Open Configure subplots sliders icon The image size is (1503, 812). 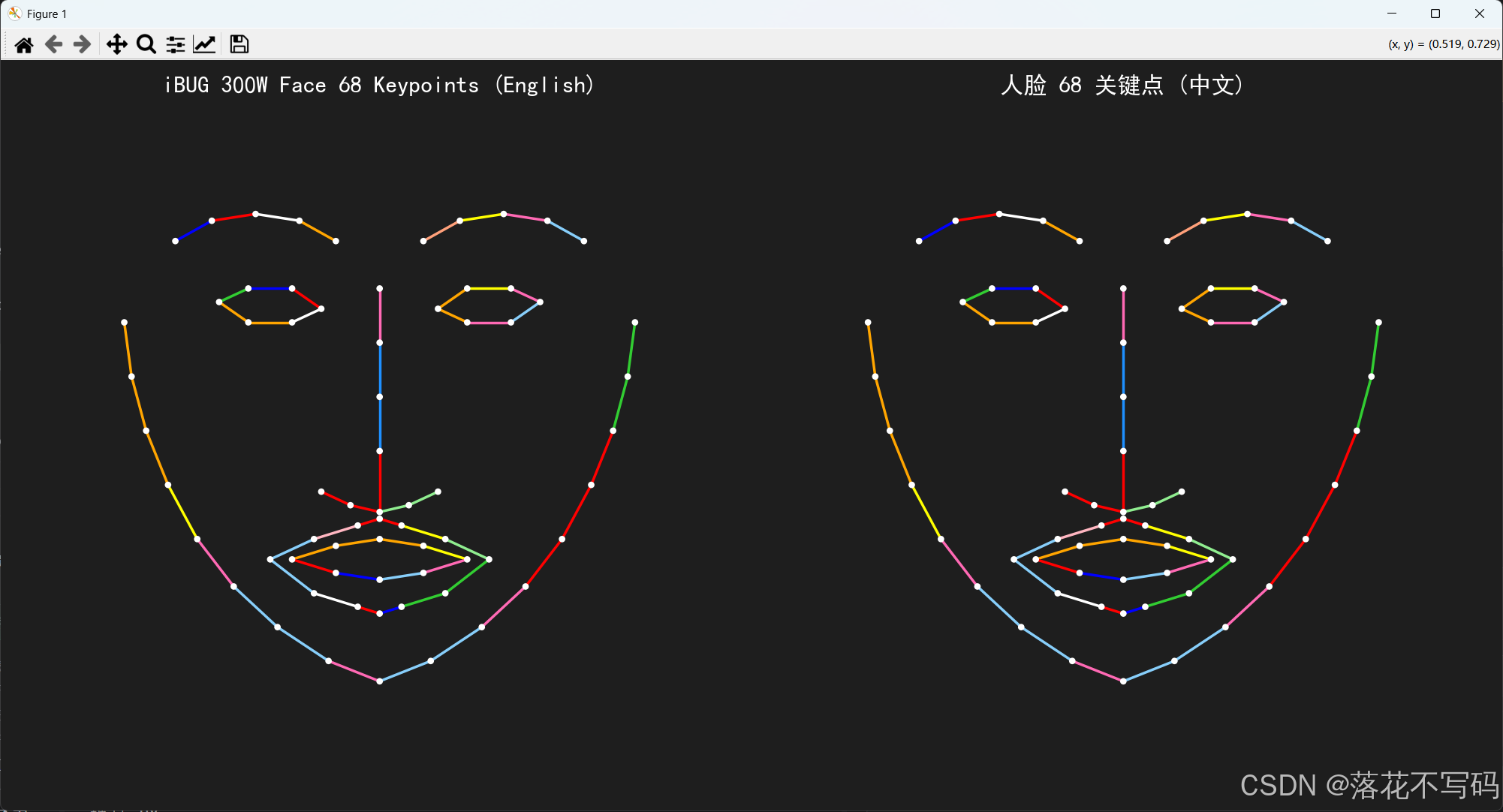[176, 45]
